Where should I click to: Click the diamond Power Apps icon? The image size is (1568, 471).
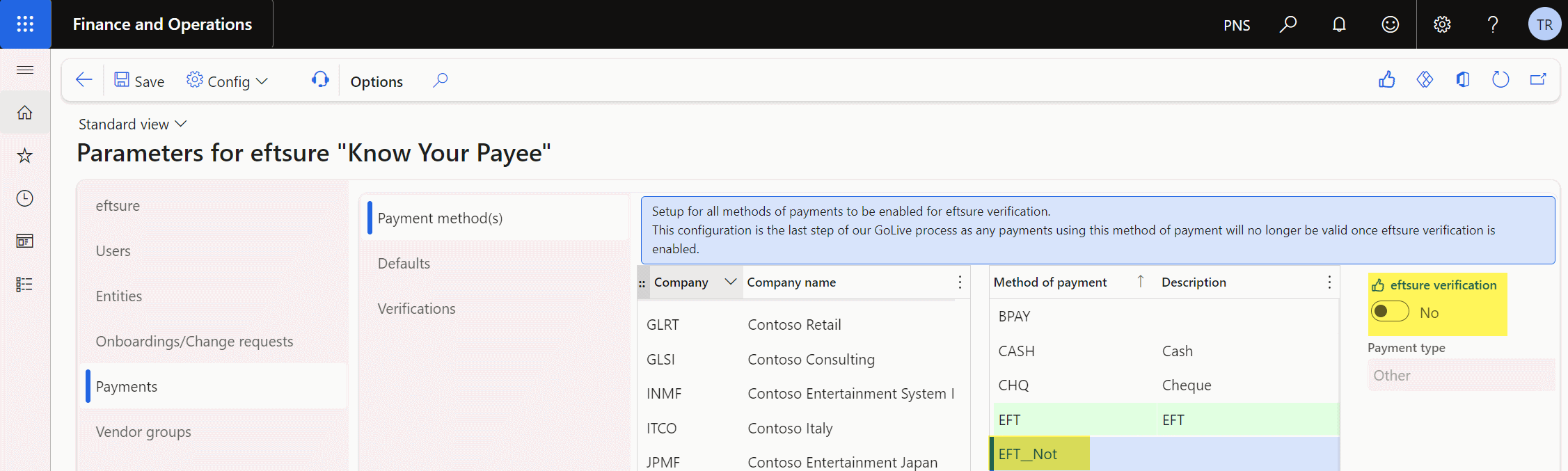(1425, 80)
